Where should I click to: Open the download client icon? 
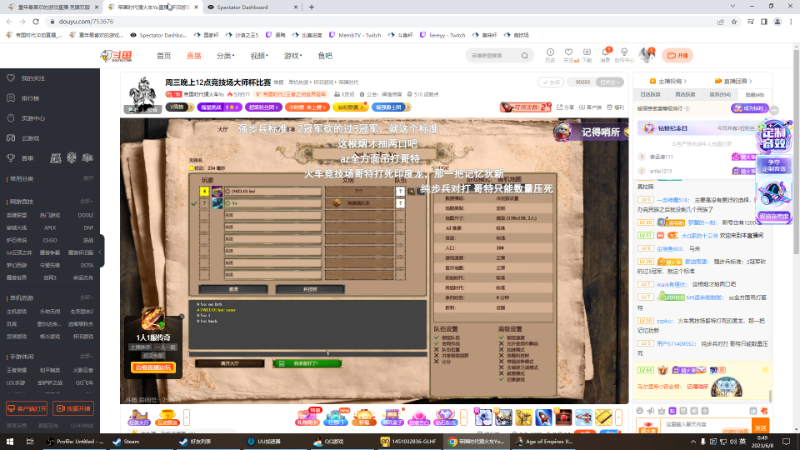tap(587, 53)
